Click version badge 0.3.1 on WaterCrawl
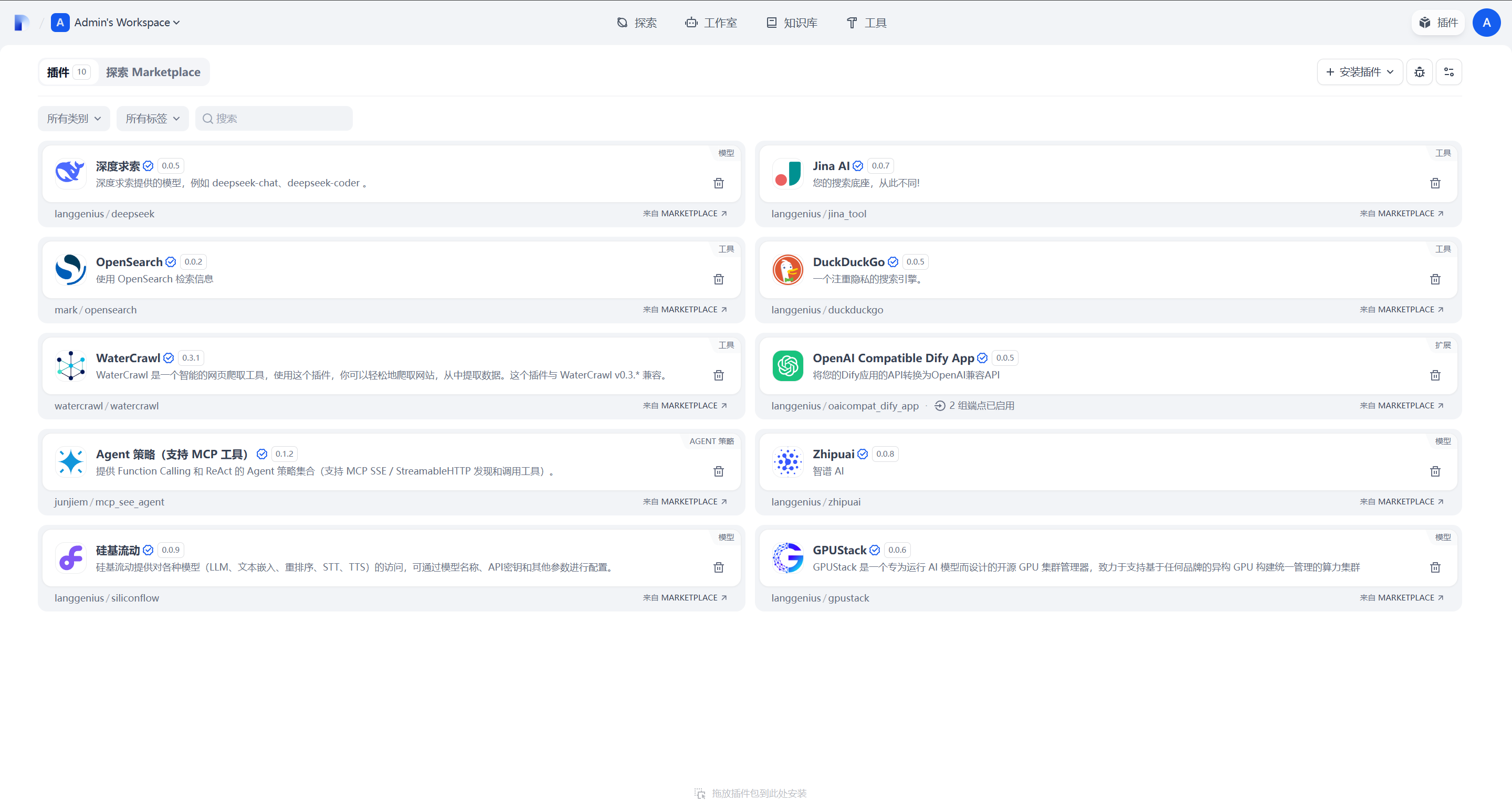The image size is (1512, 812). tap(191, 358)
